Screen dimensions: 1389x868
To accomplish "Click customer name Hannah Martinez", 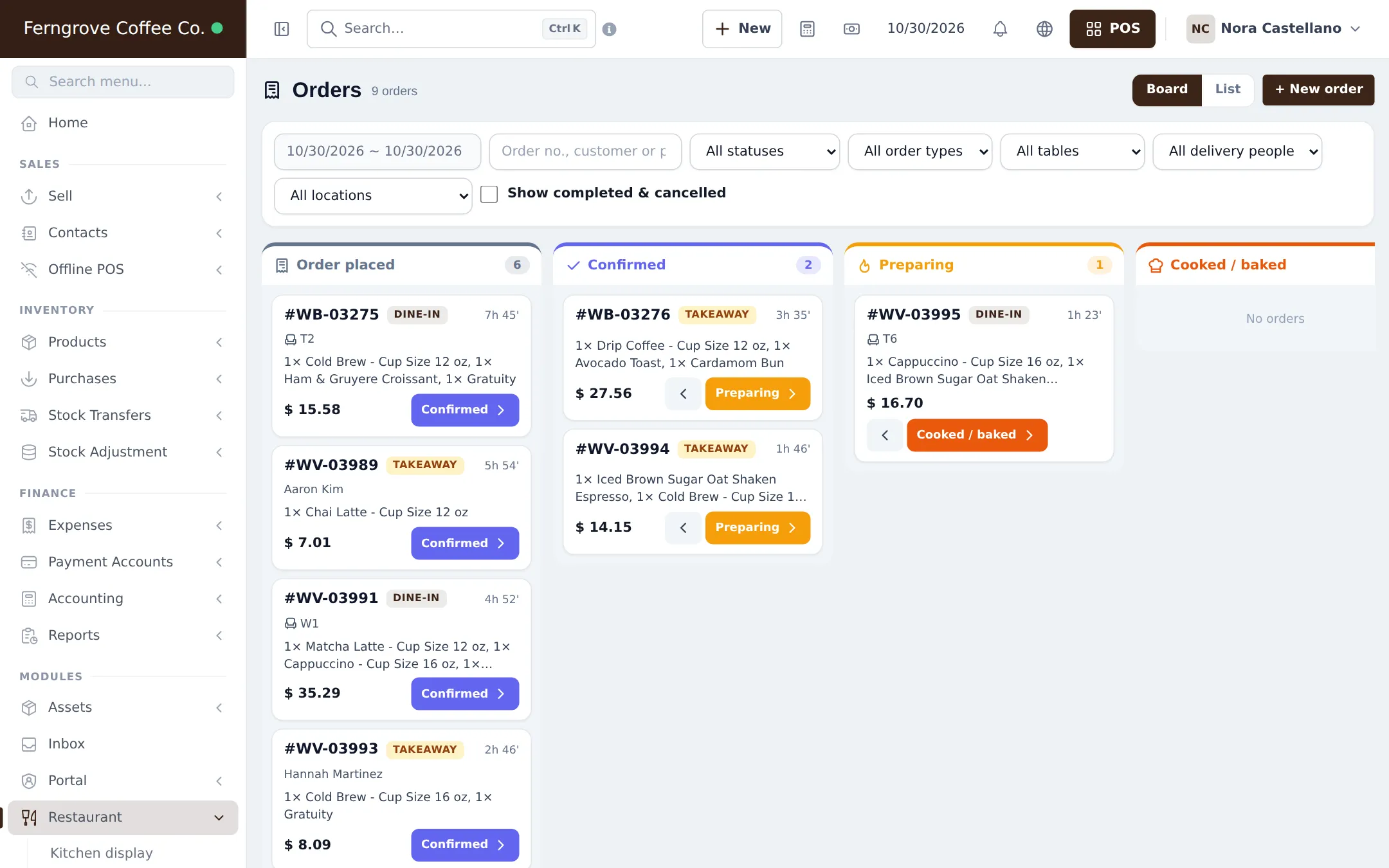I will click(333, 774).
